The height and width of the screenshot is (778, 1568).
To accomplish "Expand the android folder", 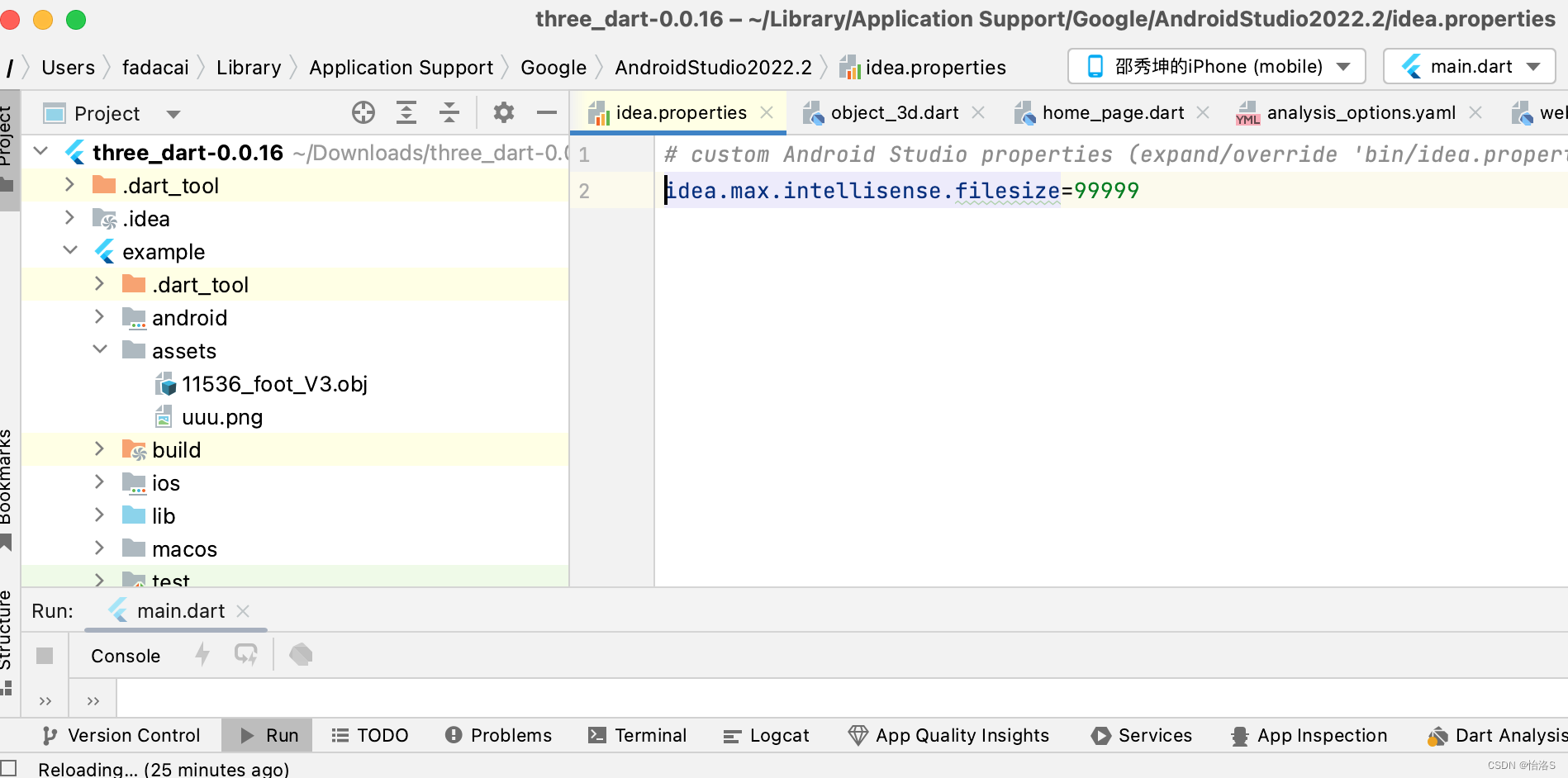I will (x=100, y=317).
